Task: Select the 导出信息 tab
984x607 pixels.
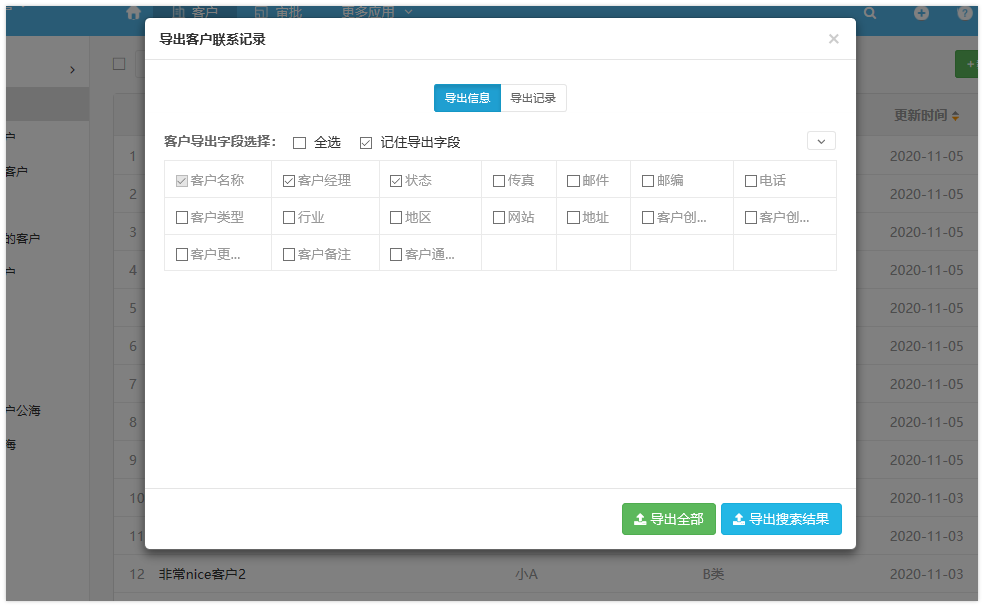Action: [467, 98]
